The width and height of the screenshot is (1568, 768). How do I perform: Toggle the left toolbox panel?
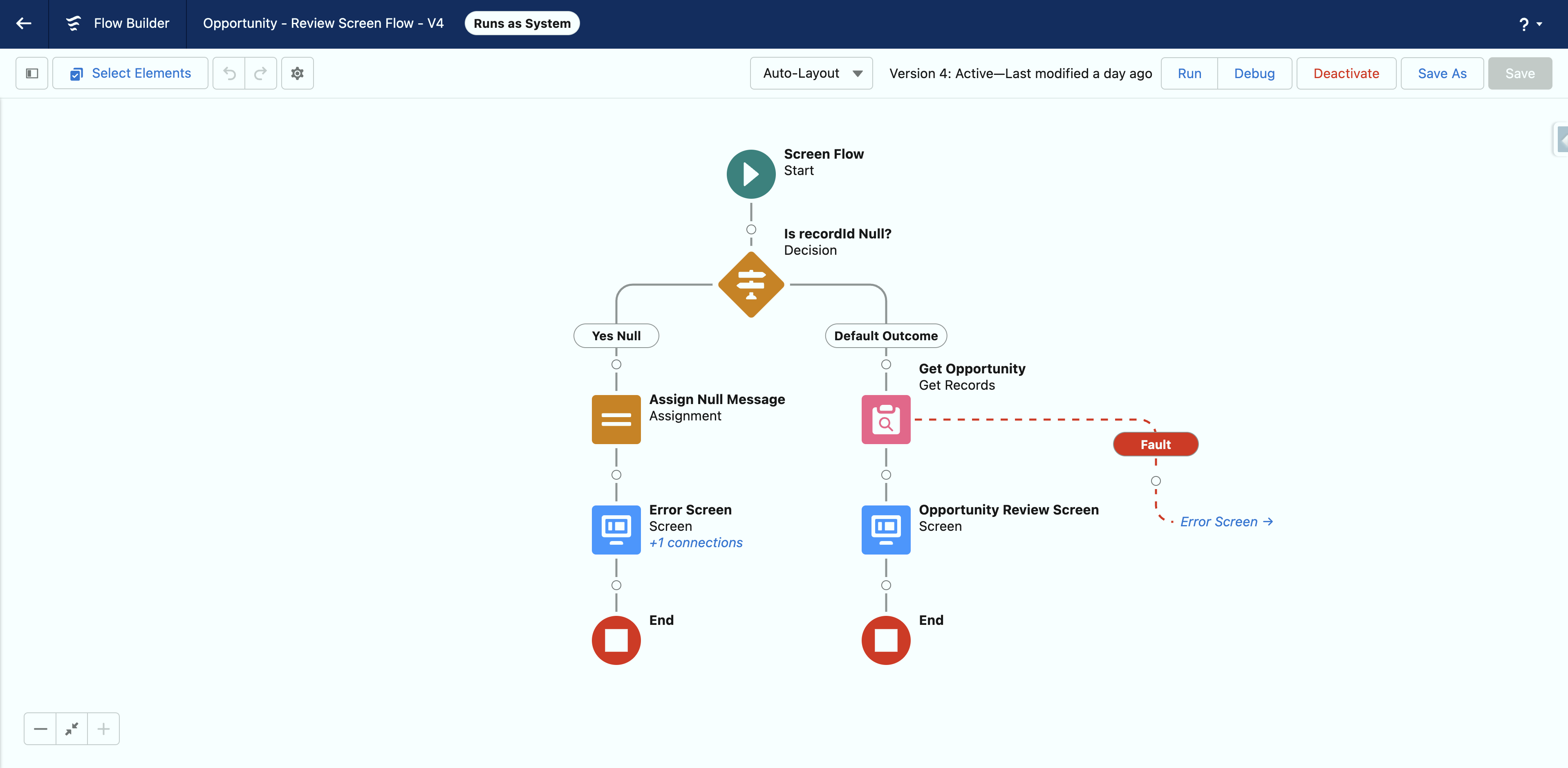31,73
